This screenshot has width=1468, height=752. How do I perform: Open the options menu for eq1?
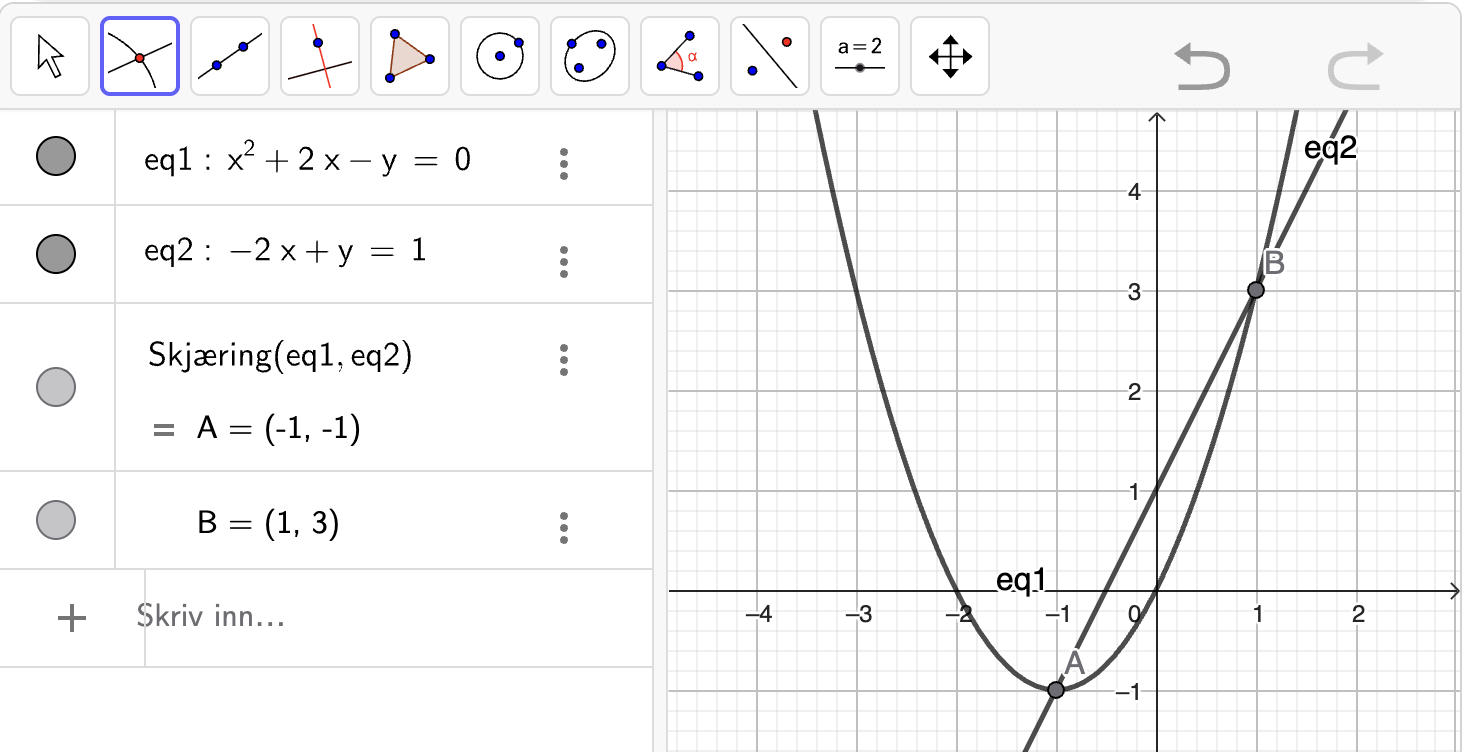(x=565, y=164)
